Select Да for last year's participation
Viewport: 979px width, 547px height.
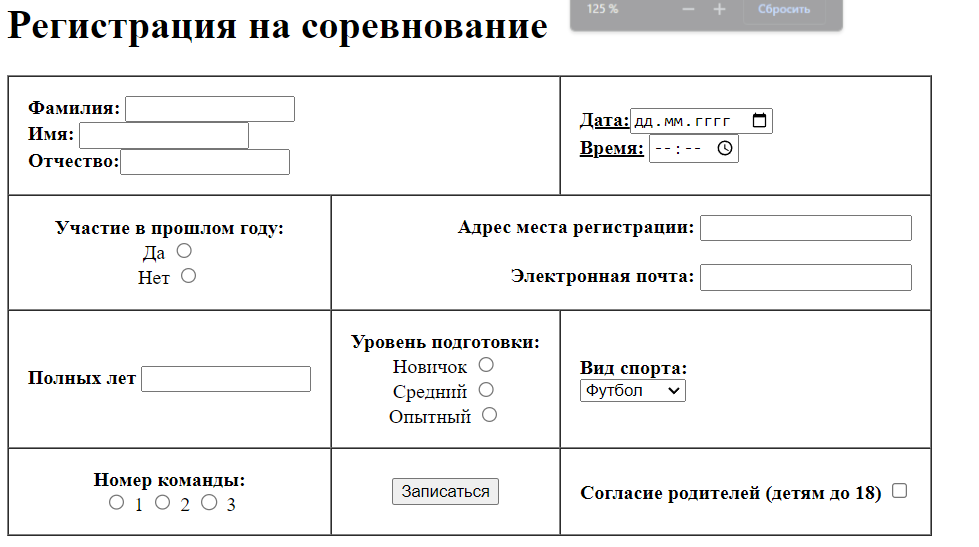(184, 251)
